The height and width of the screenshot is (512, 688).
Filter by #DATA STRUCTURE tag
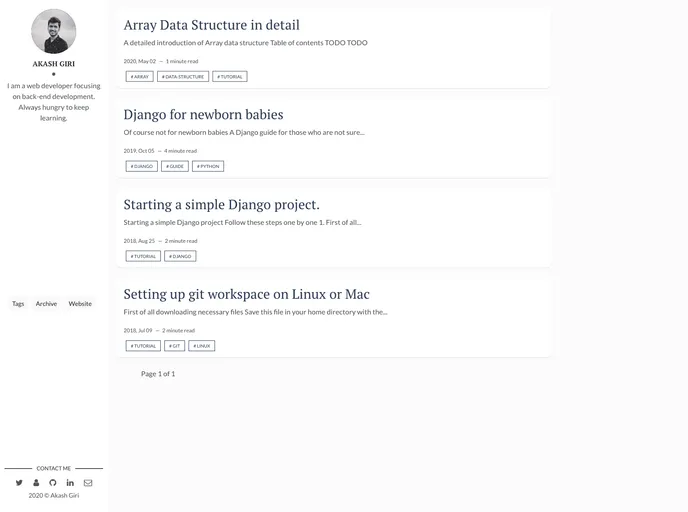[x=183, y=76]
